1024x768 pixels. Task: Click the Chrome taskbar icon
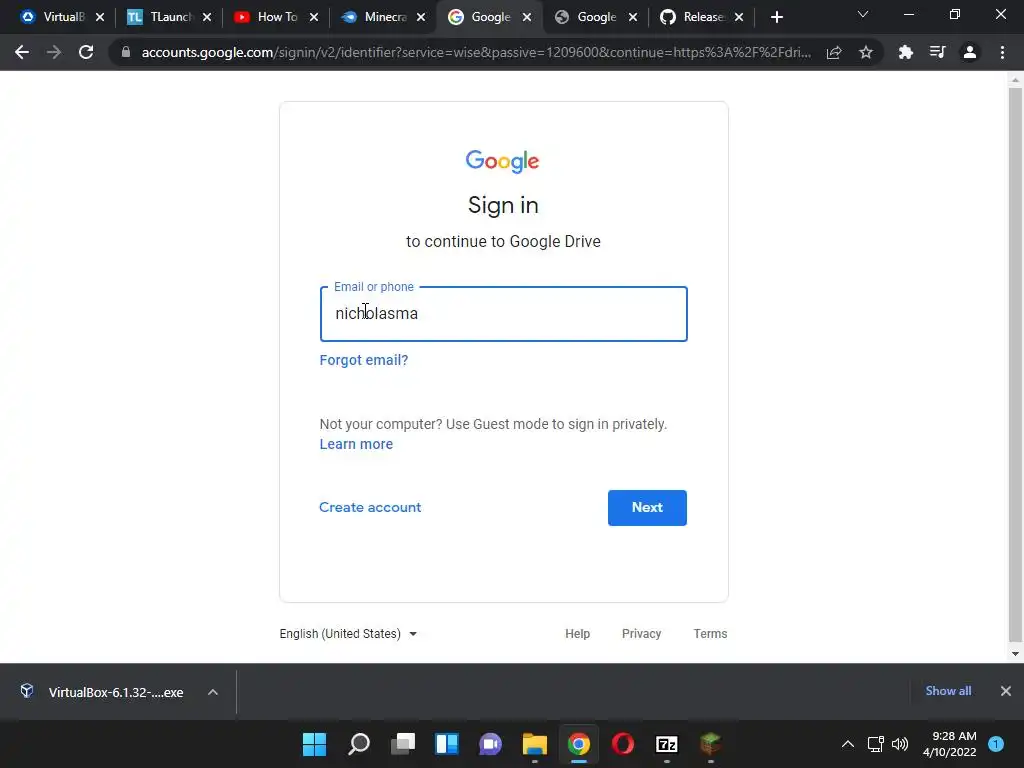tap(579, 744)
